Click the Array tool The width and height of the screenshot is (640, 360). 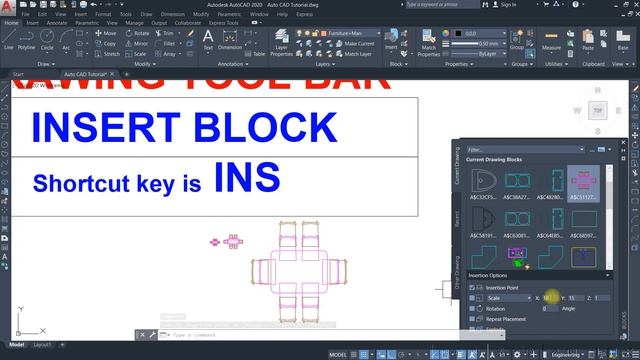[x=165, y=53]
